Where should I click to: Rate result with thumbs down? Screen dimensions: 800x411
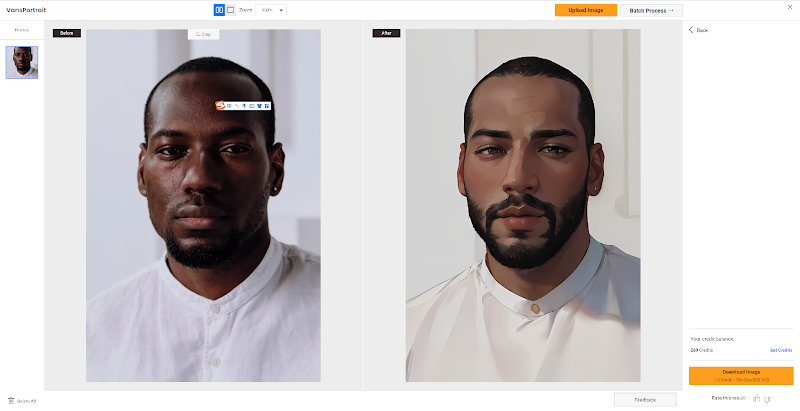tap(767, 399)
